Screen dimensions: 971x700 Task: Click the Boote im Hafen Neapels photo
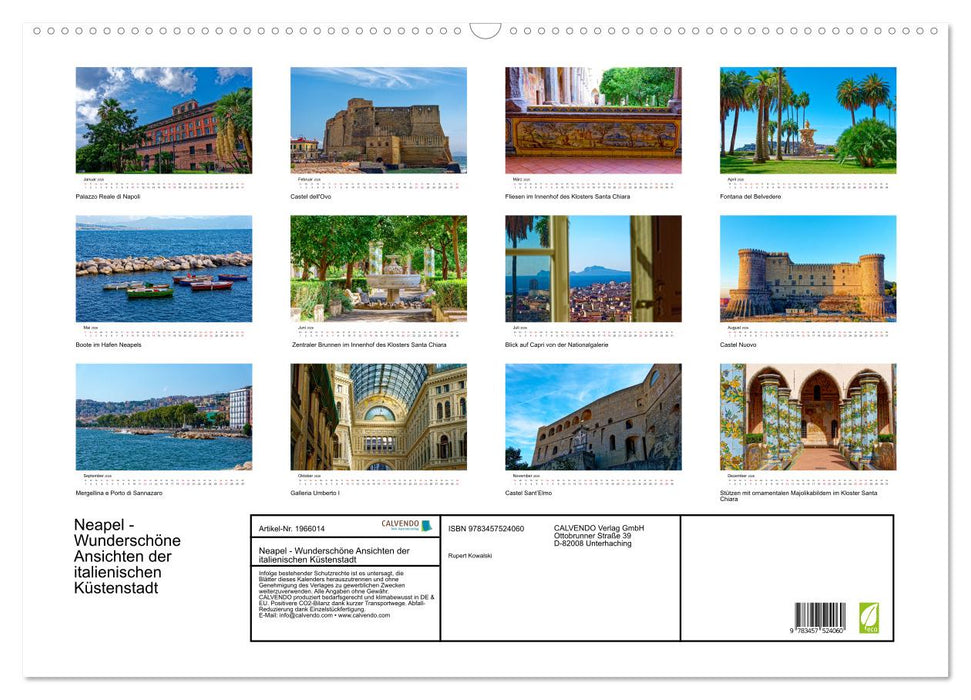click(x=164, y=268)
